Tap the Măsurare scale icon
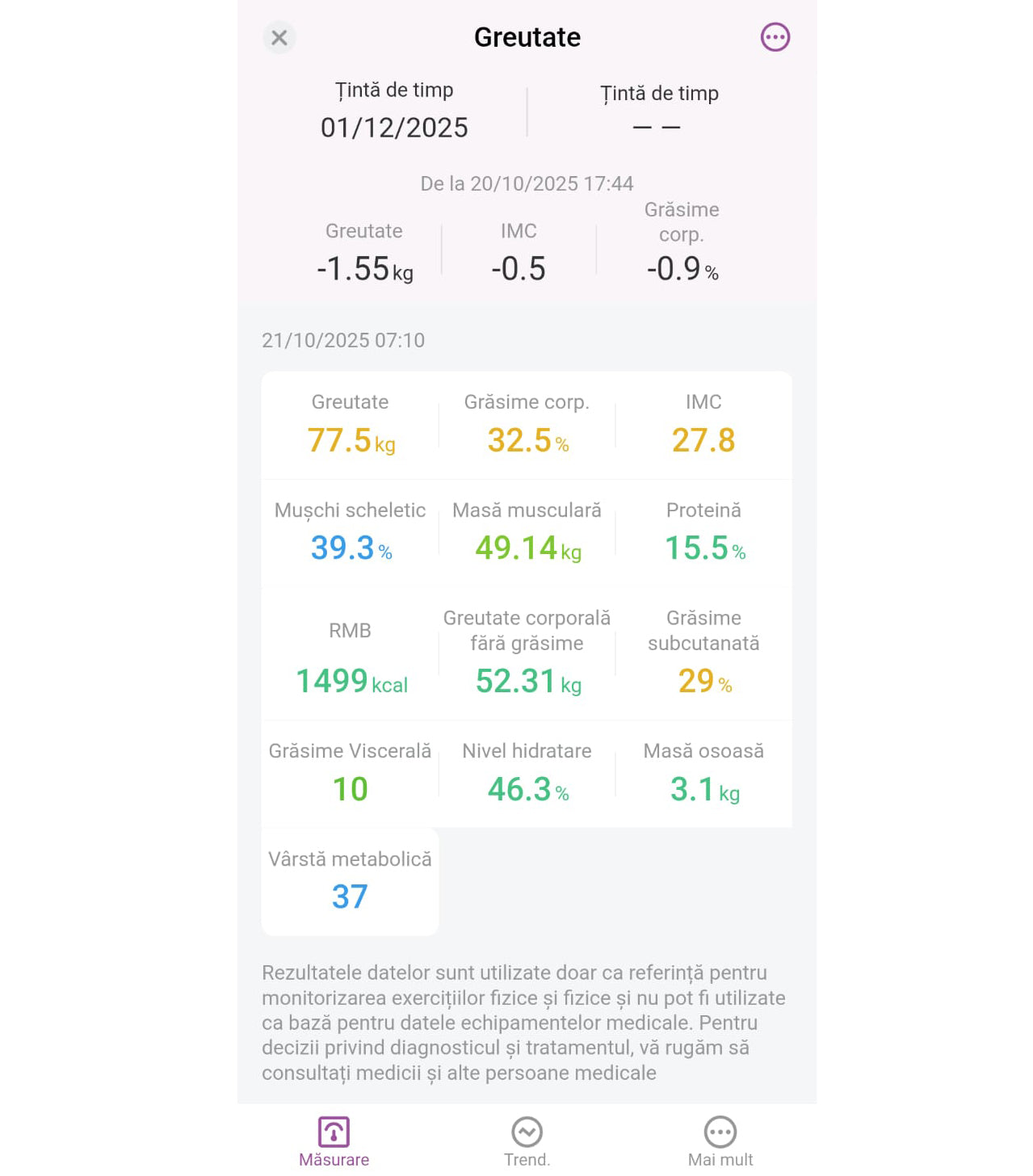 click(x=334, y=1132)
